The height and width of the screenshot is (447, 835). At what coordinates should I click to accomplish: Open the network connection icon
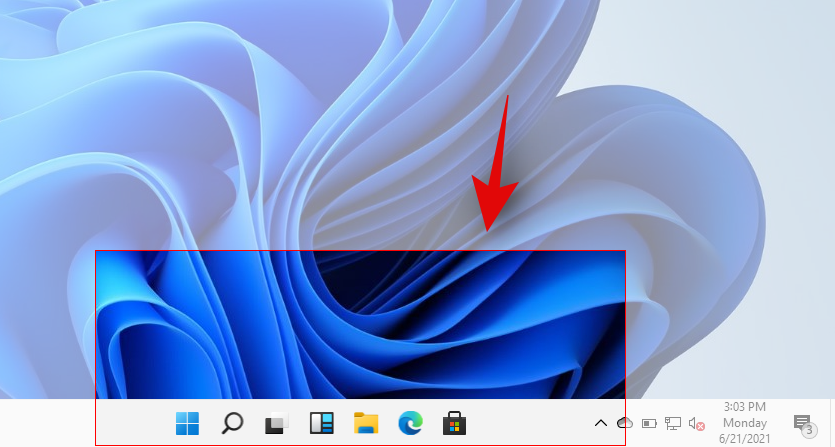click(673, 424)
